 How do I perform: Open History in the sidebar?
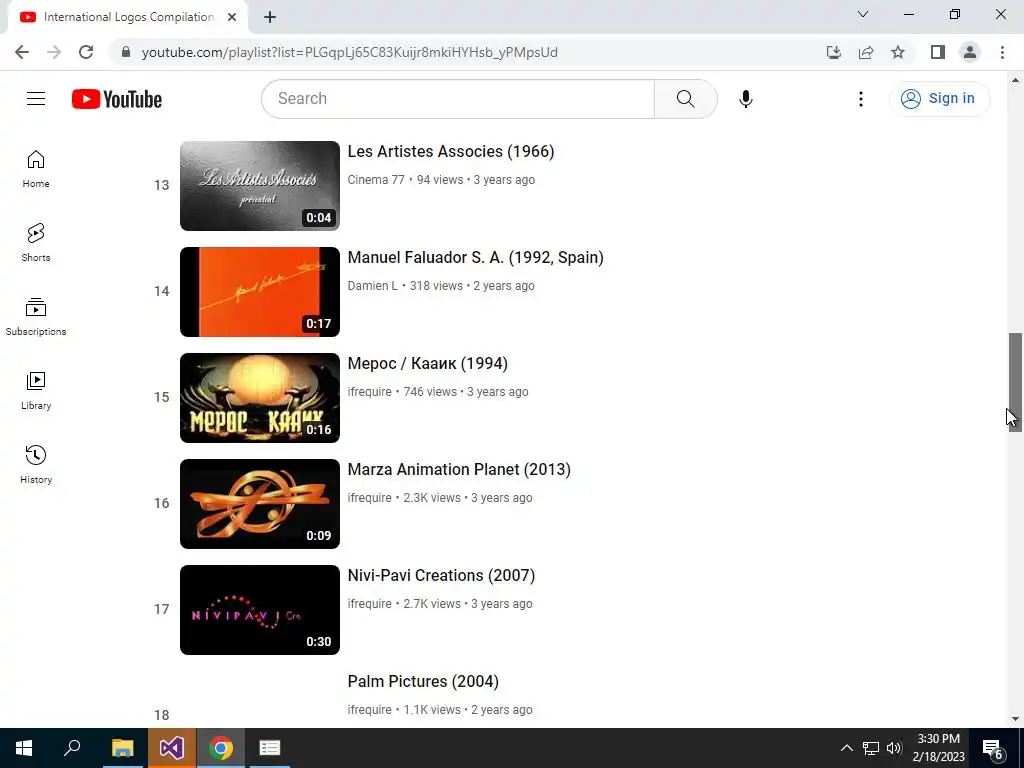[x=36, y=464]
